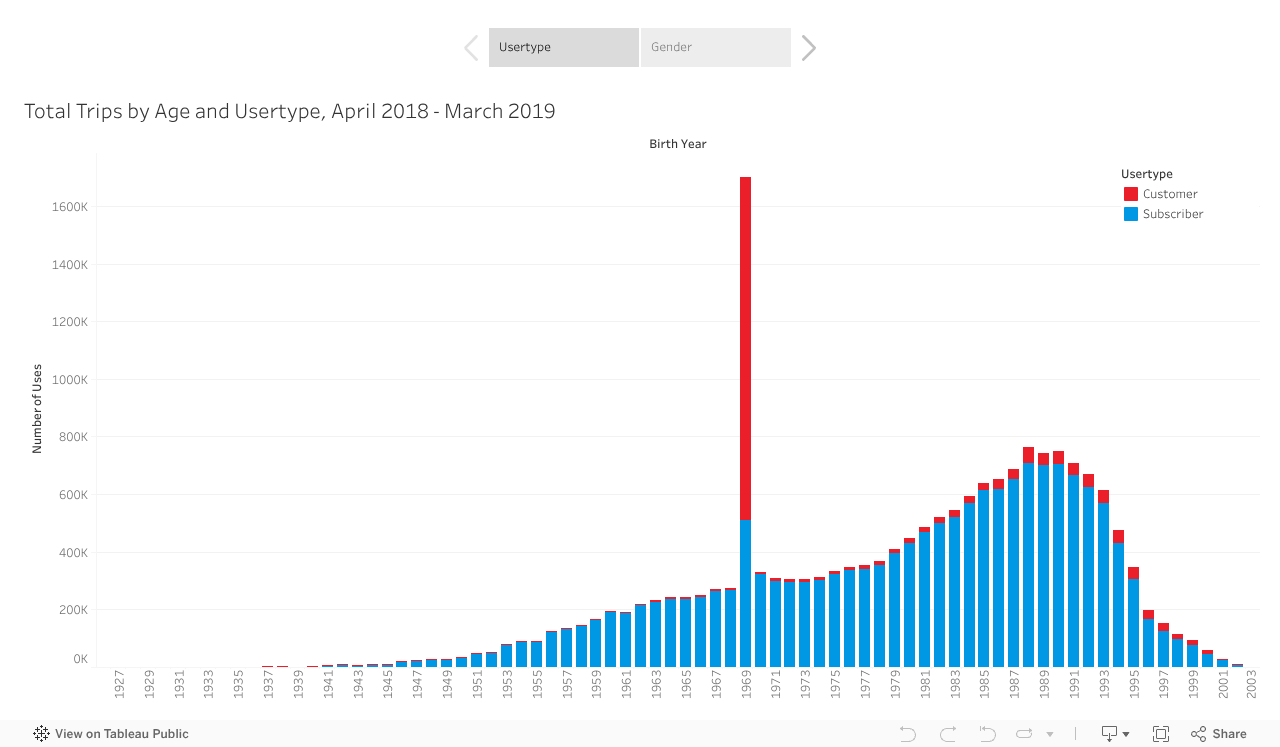
Task: Expand the refresh options dropdown arrow
Action: pos(1050,734)
